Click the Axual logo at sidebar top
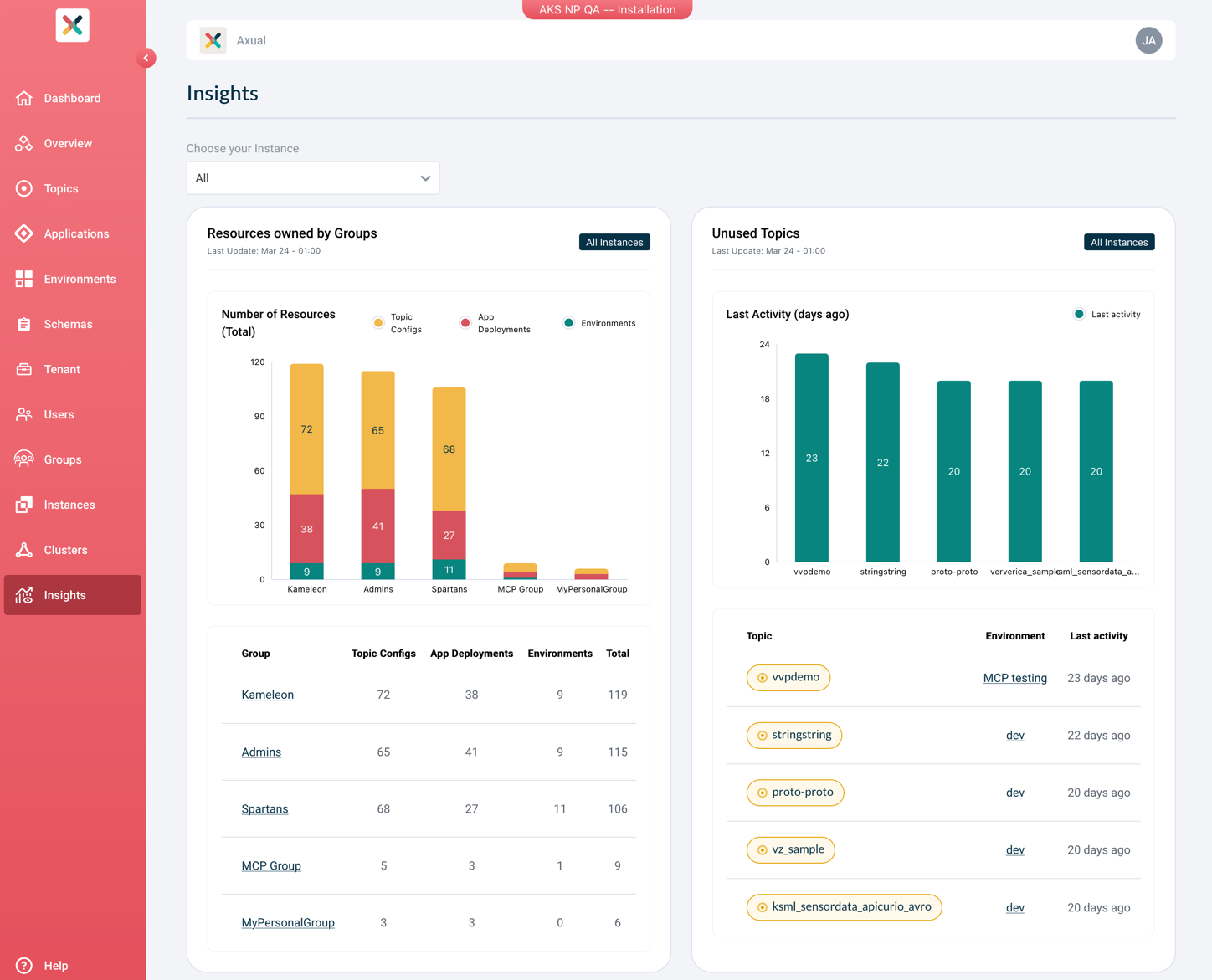 [73, 25]
